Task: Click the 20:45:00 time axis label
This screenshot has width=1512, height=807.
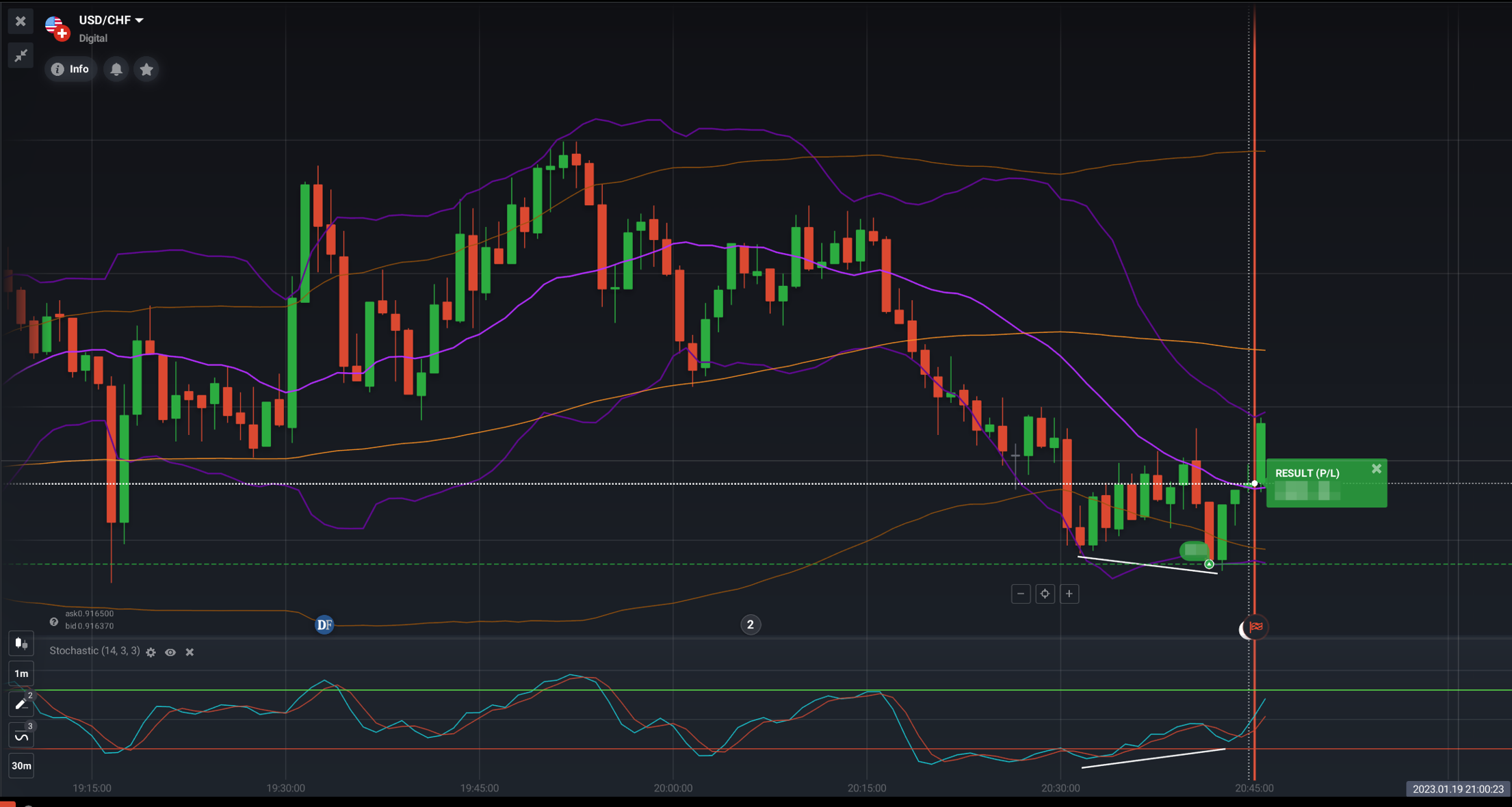Action: click(1254, 788)
